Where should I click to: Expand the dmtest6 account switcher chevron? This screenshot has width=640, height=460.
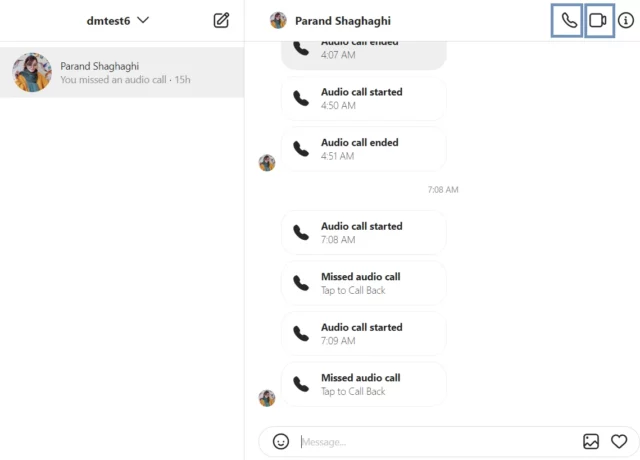143,20
